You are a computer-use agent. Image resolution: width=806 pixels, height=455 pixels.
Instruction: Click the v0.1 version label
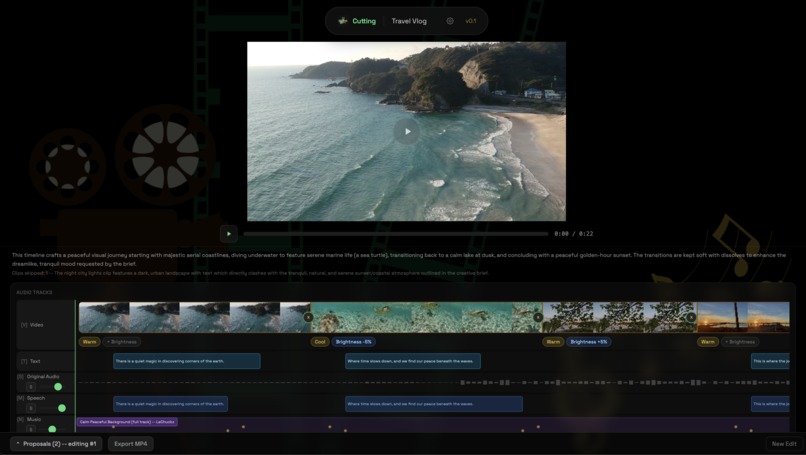(x=470, y=21)
